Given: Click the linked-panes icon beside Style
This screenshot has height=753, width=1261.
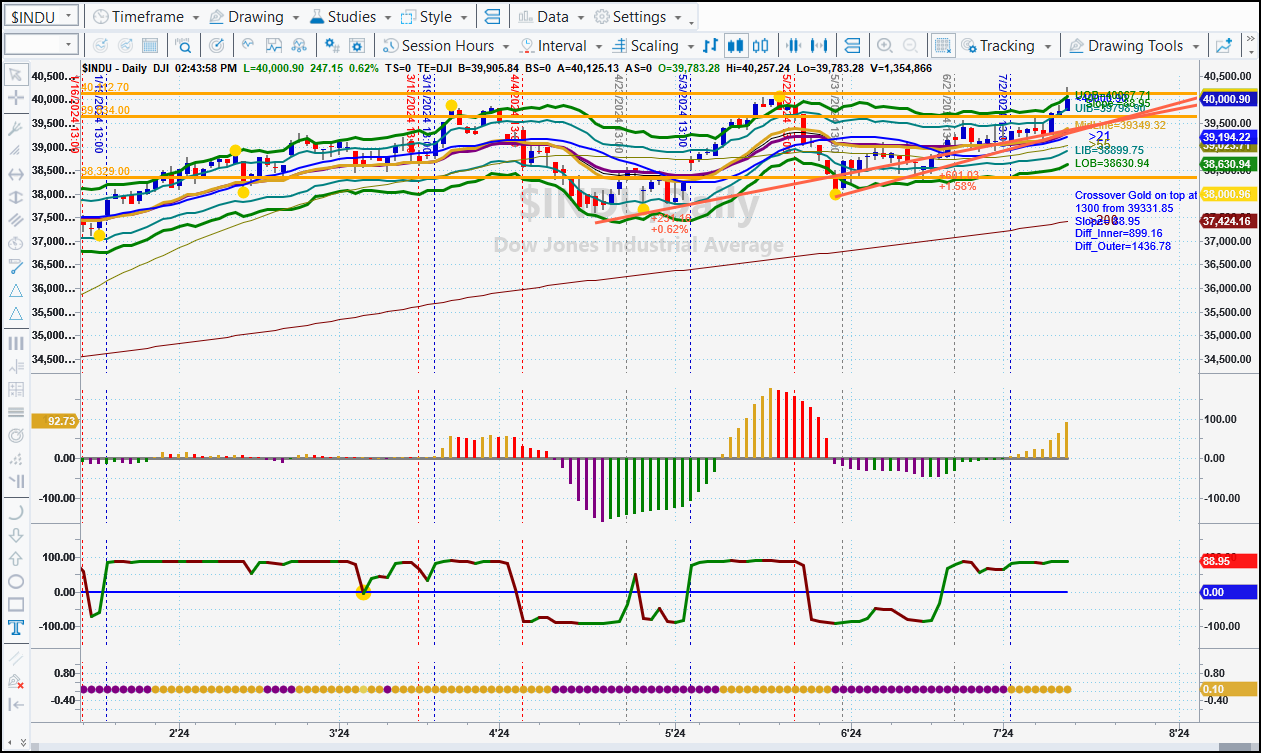Looking at the screenshot, I should 491,17.
